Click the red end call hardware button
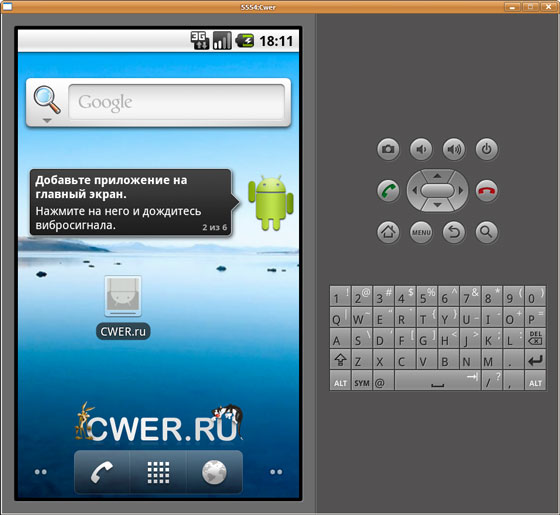The image size is (560, 515). (487, 191)
